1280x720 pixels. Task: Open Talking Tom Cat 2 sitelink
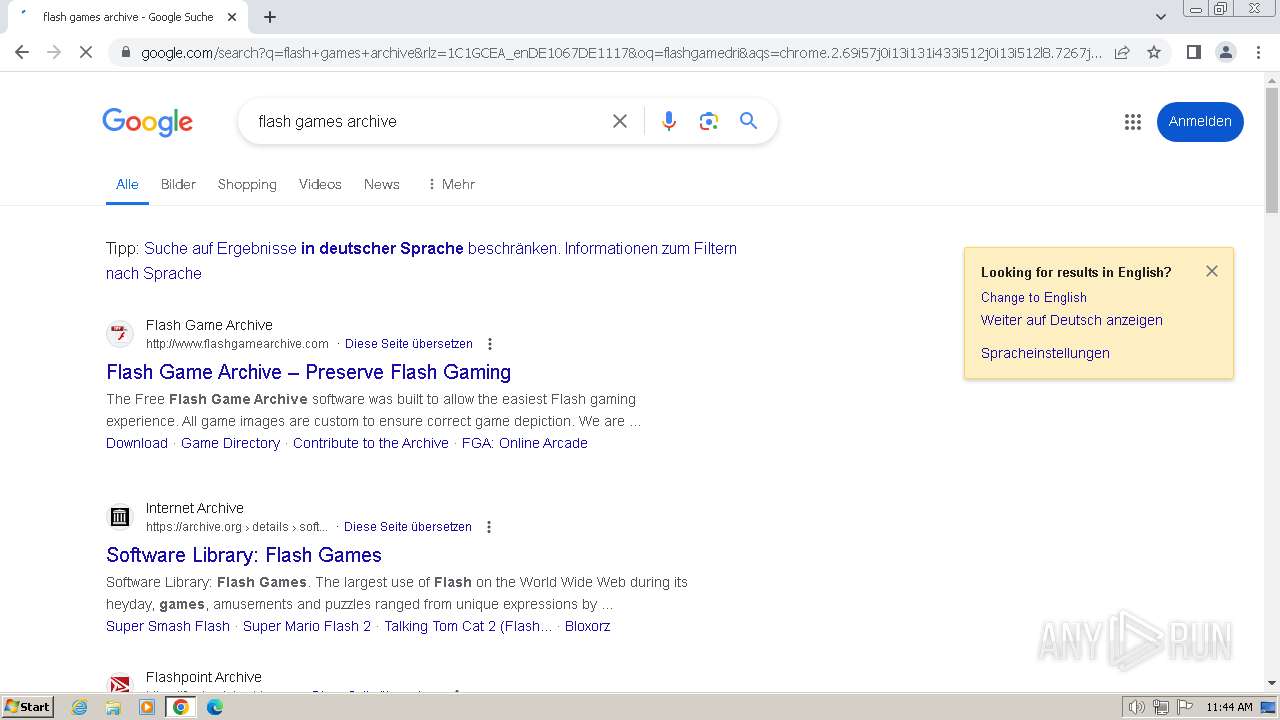point(468,626)
